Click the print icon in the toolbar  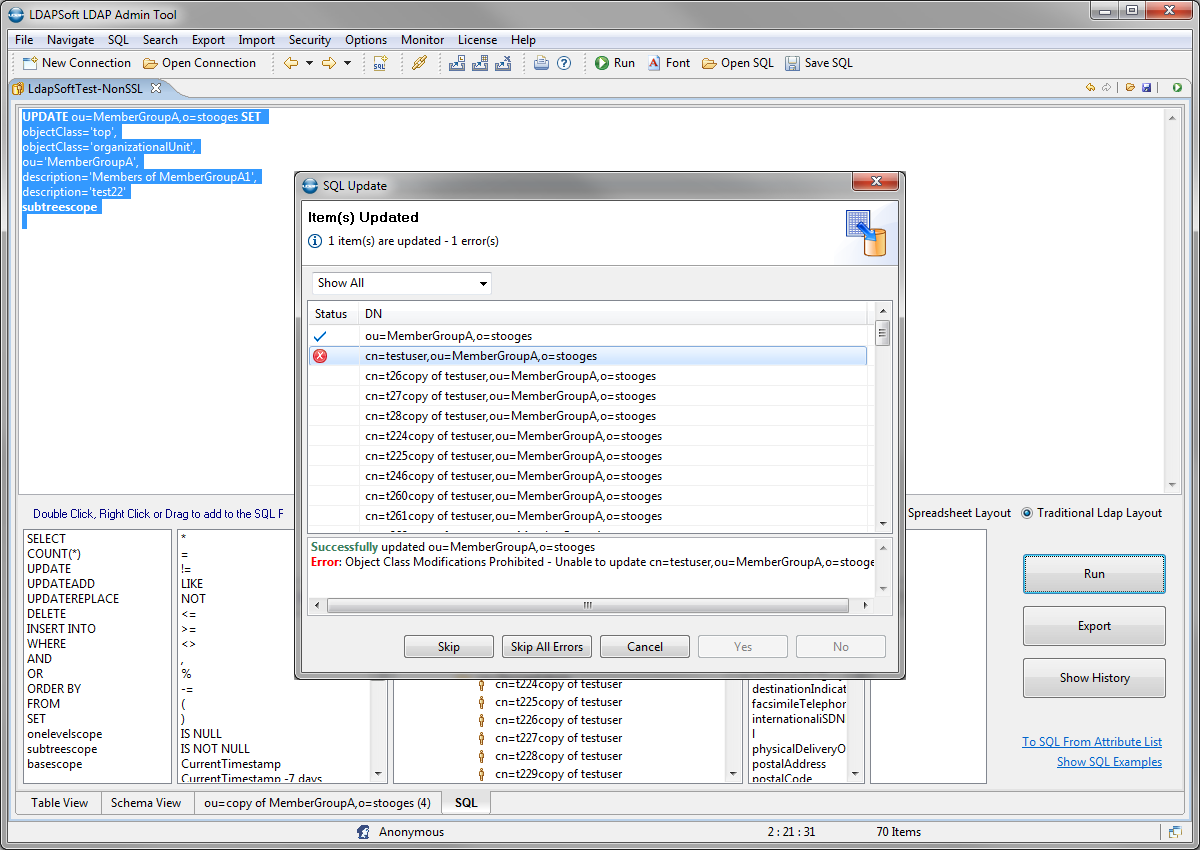tap(541, 63)
